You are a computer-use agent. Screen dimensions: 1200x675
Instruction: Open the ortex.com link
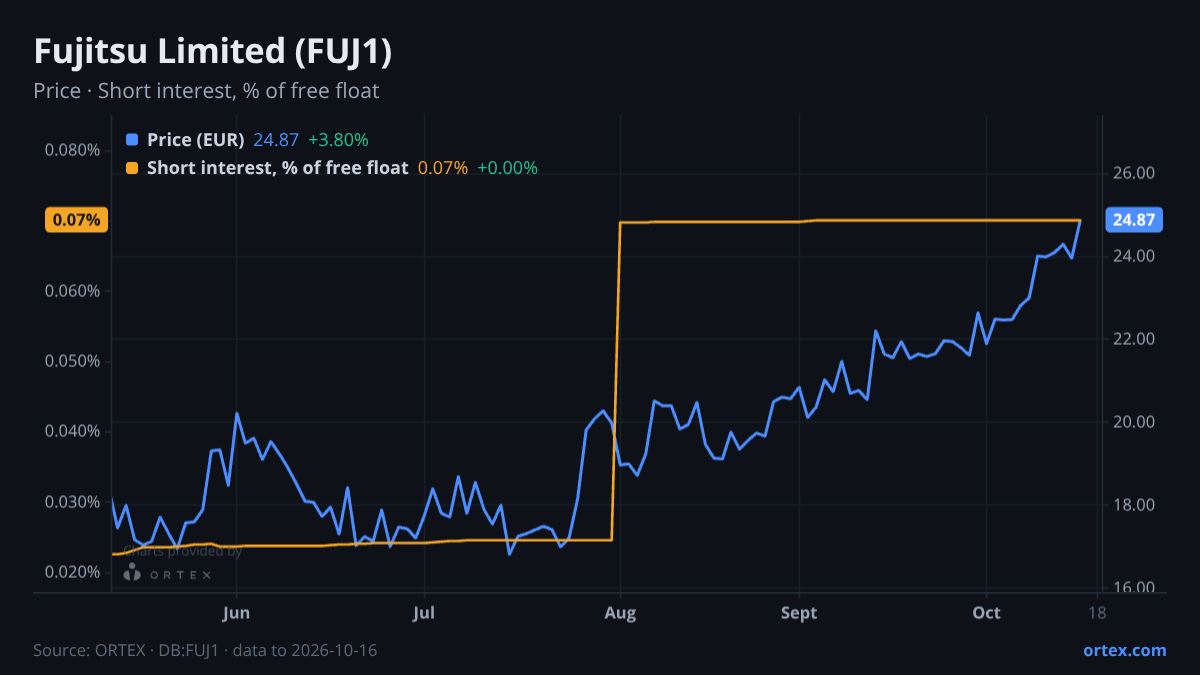tap(1125, 650)
